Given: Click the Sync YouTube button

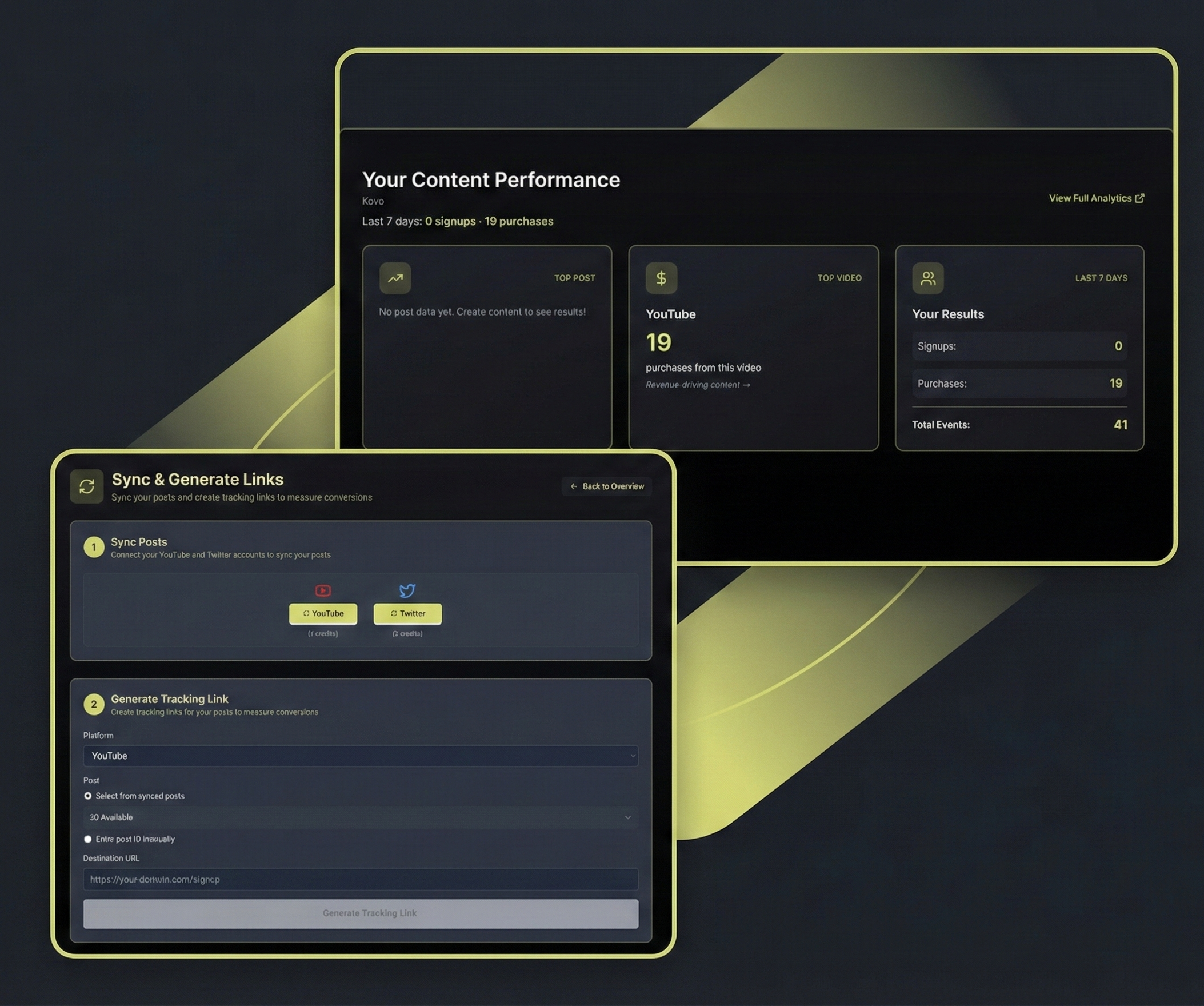Looking at the screenshot, I should (323, 614).
